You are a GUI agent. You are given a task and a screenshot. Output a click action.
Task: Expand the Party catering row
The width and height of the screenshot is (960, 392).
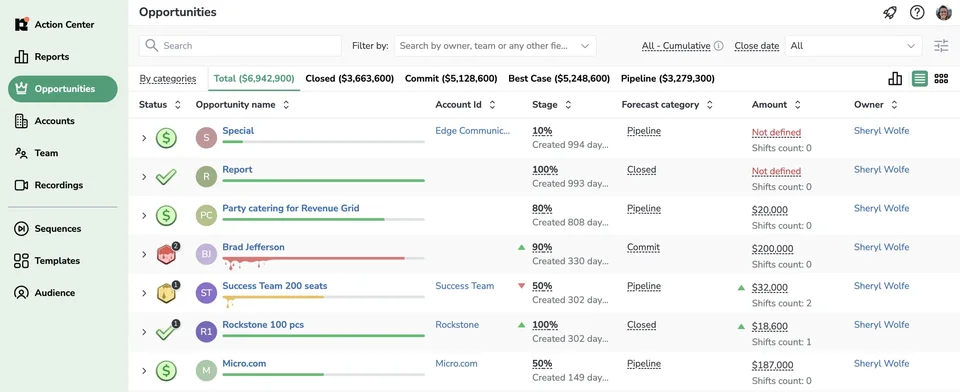coord(144,216)
